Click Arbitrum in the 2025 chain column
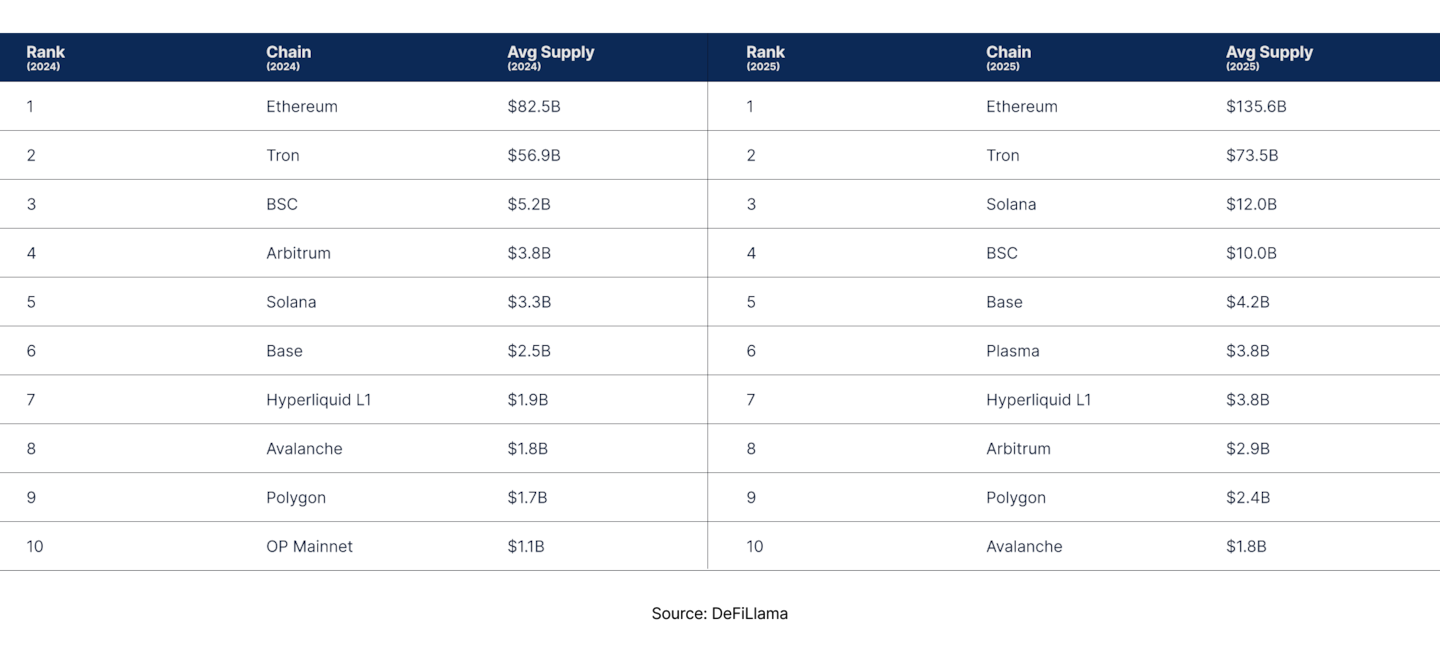This screenshot has width=1440, height=656. (x=1018, y=449)
